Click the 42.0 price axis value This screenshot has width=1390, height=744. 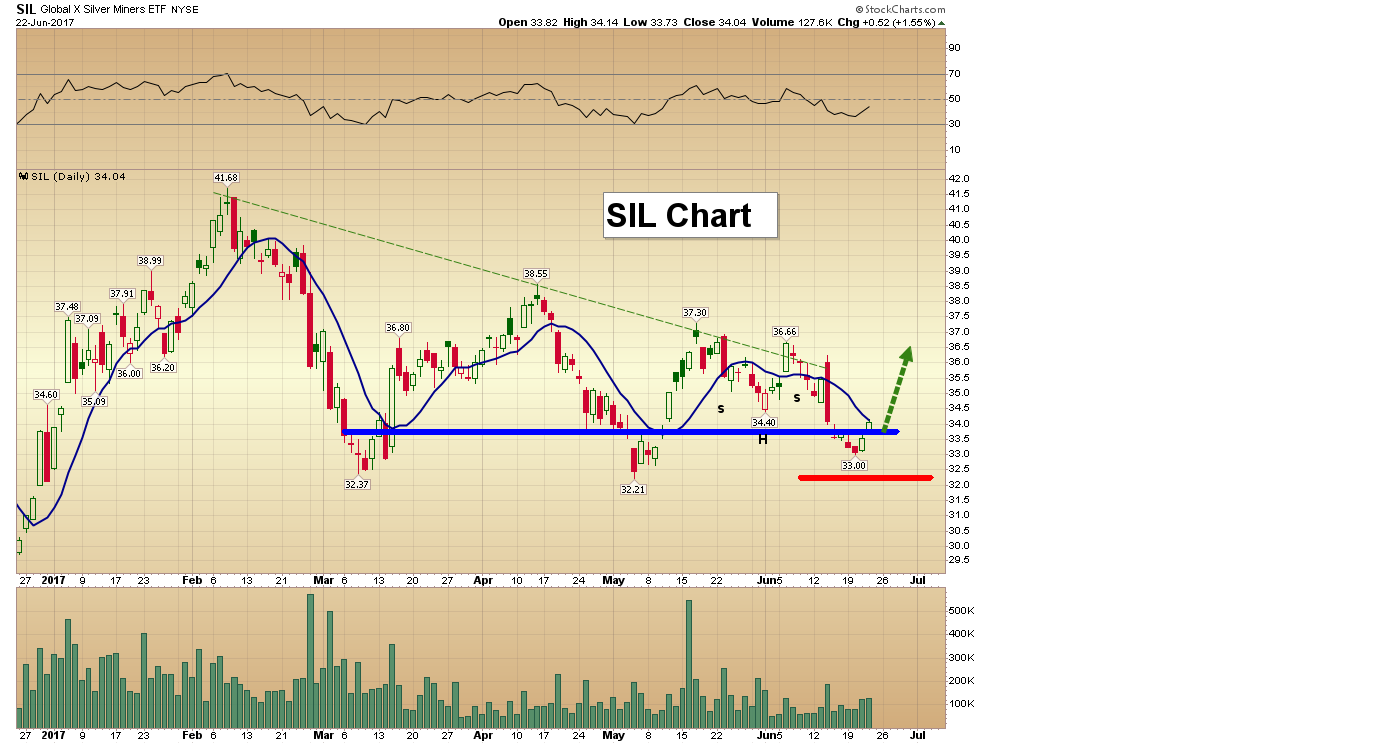[x=960, y=178]
